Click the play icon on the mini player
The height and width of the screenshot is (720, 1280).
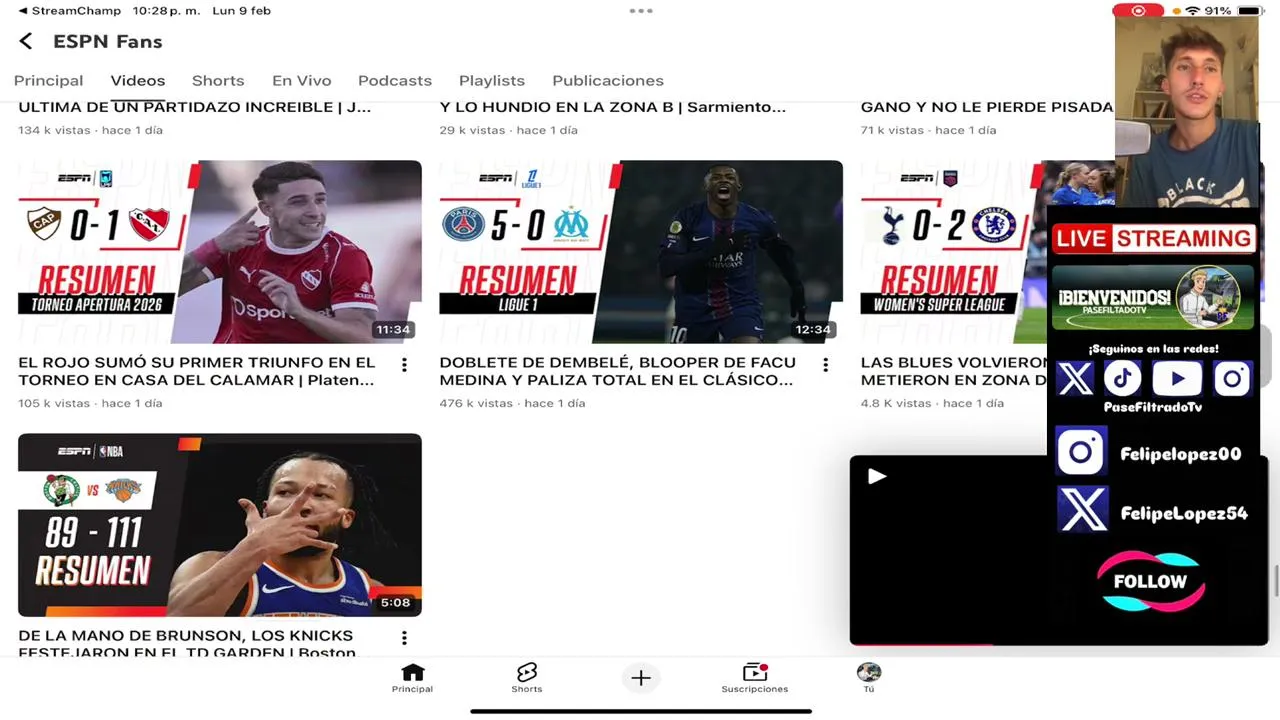click(876, 476)
